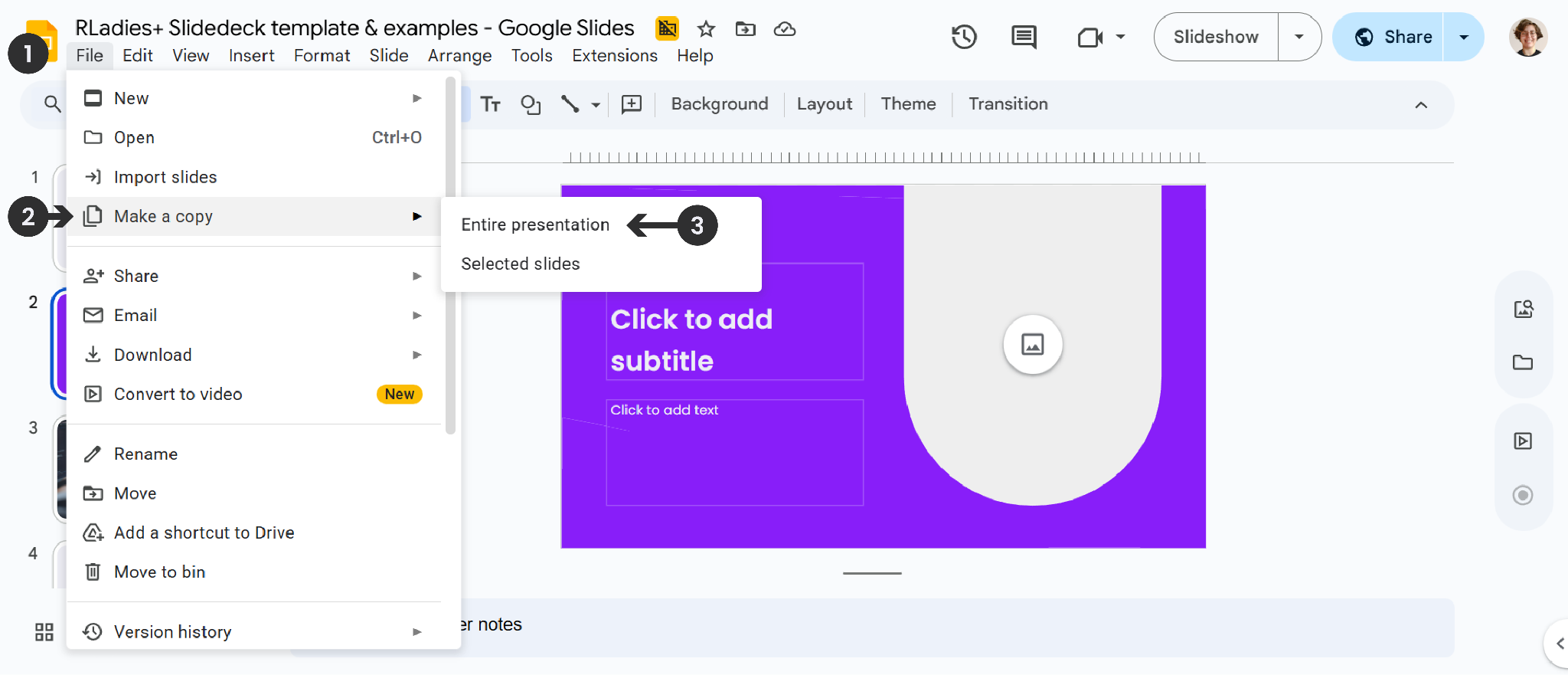Viewport: 1568px width, 675px height.
Task: Open the comments icon in header
Action: point(1024,37)
